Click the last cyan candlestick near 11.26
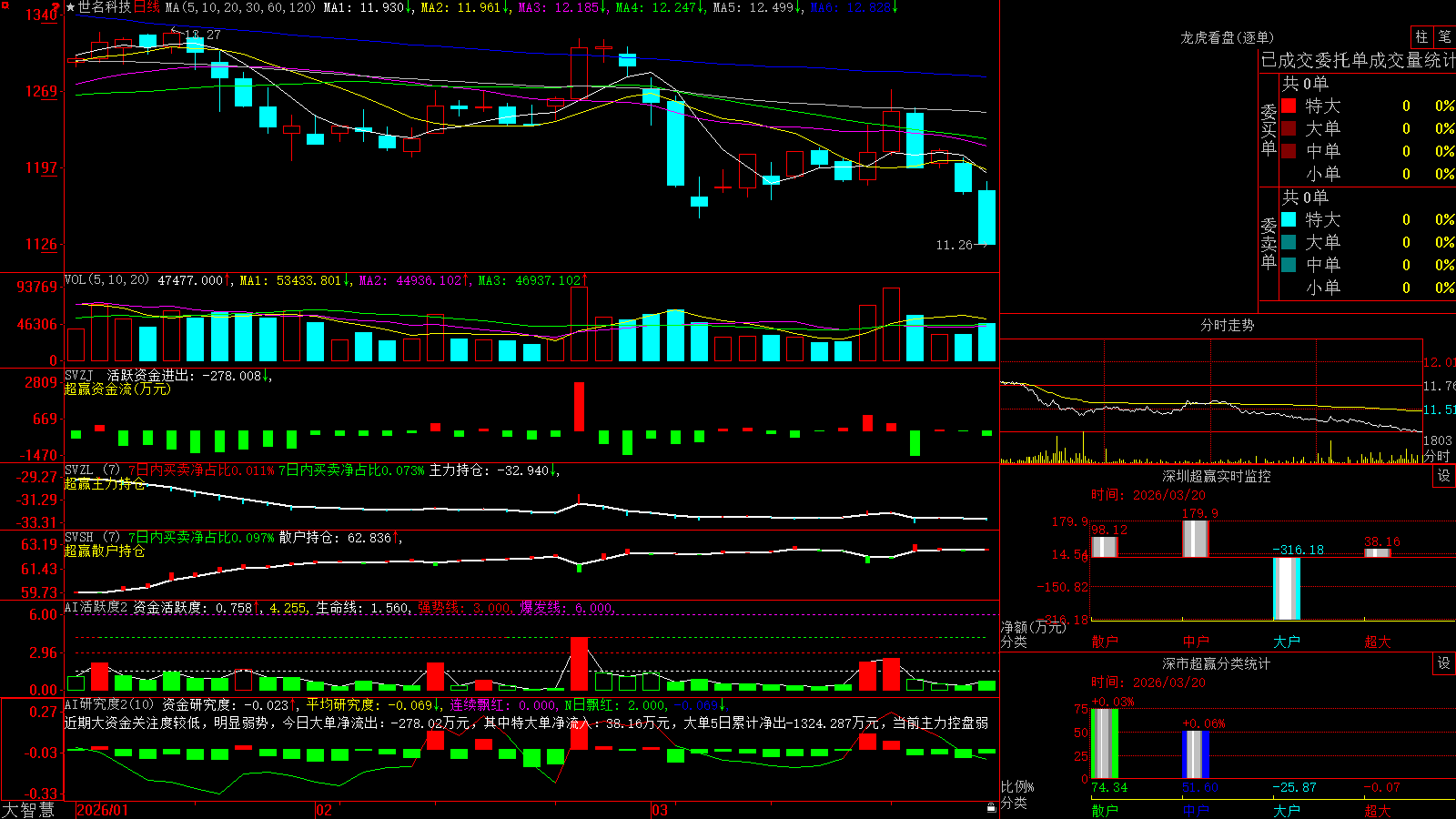Viewport: 1456px width, 819px height. (x=986, y=217)
